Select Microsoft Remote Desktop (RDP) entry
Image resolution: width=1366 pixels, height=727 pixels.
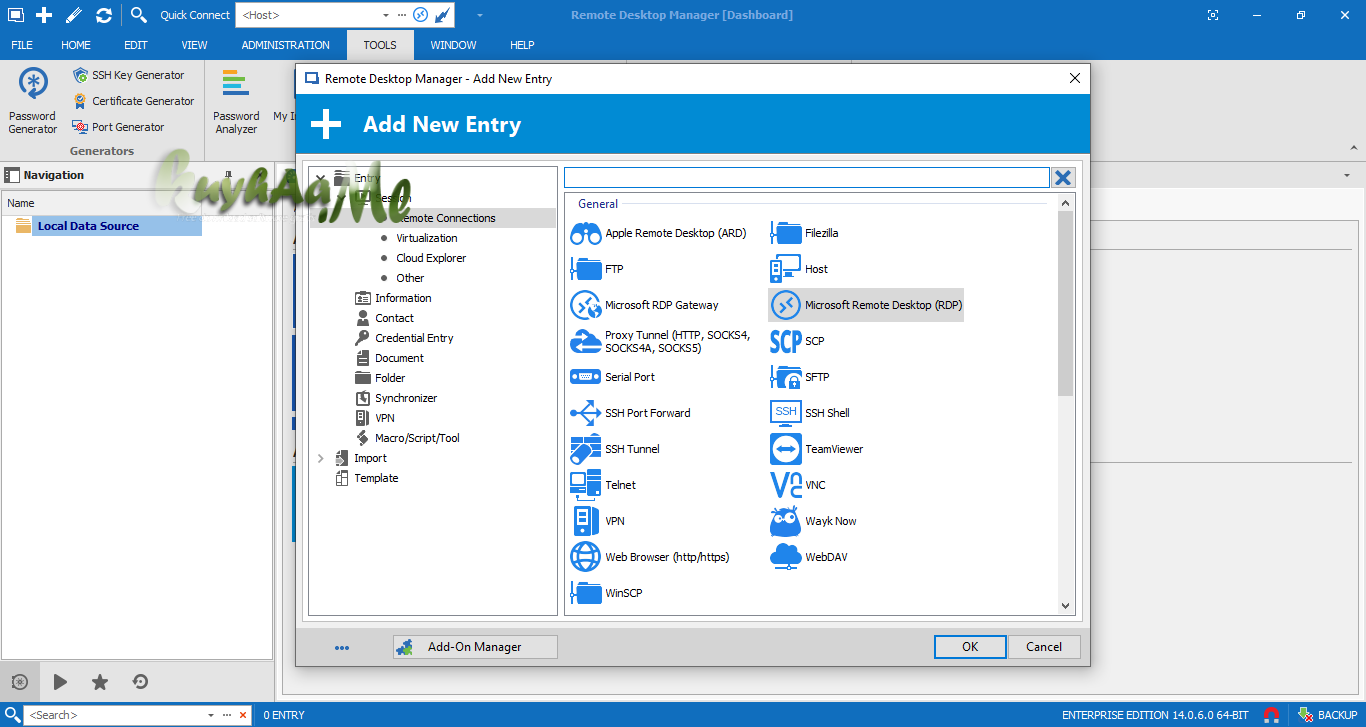[866, 305]
